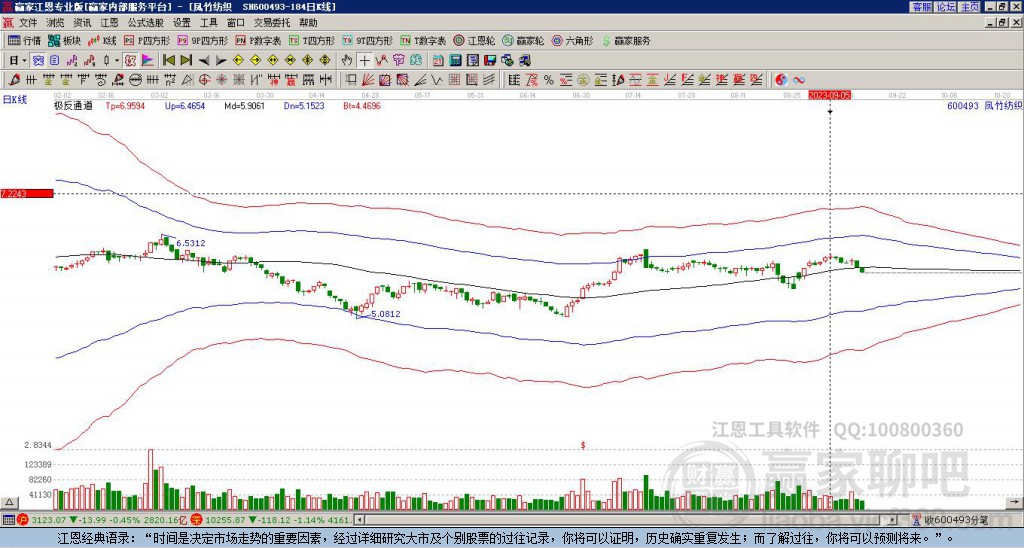
Task: Click the percent % tool icon
Action: coord(549,80)
